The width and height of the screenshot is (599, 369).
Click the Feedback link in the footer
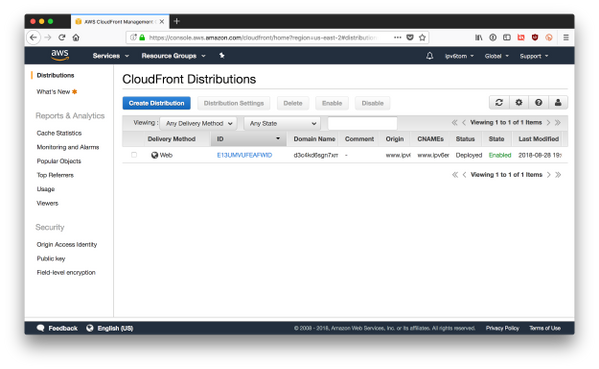click(x=57, y=328)
